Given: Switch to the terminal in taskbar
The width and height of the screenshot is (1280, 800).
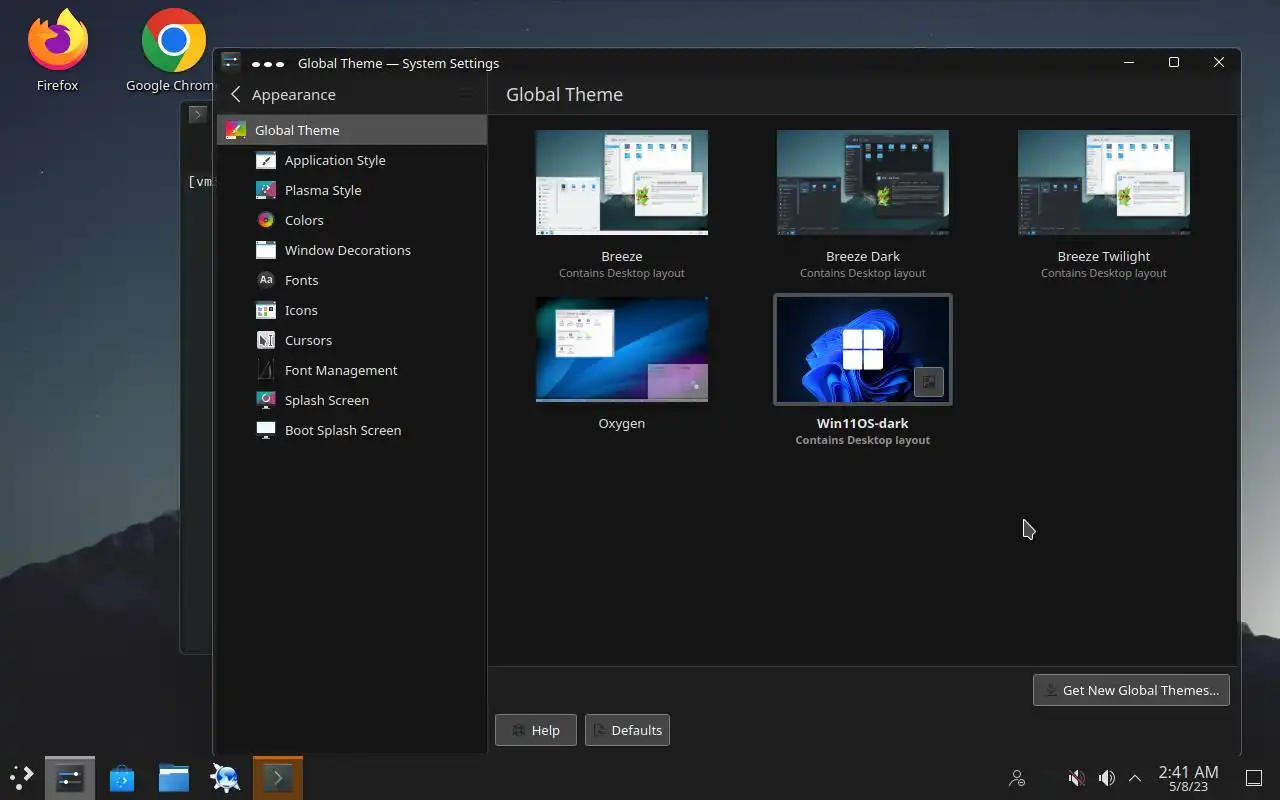Looking at the screenshot, I should click(278, 777).
